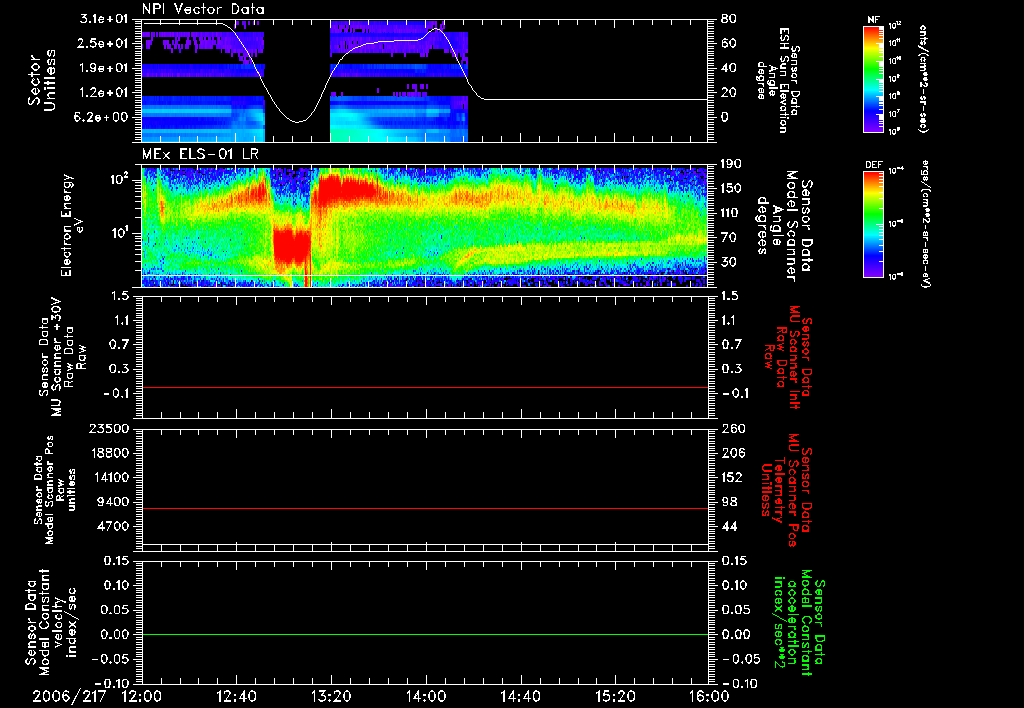Viewport: 1024px width, 708px height.
Task: Click the 14100 scanner position tick label
Action: coord(109,477)
